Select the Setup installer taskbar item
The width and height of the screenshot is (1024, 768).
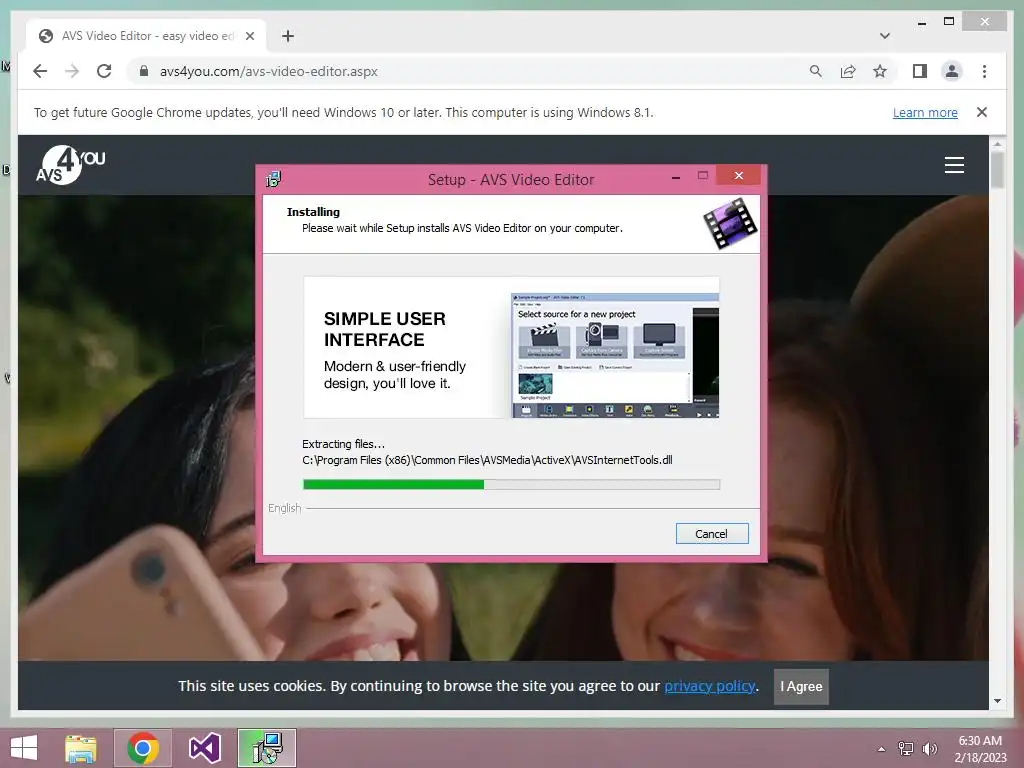tap(266, 748)
